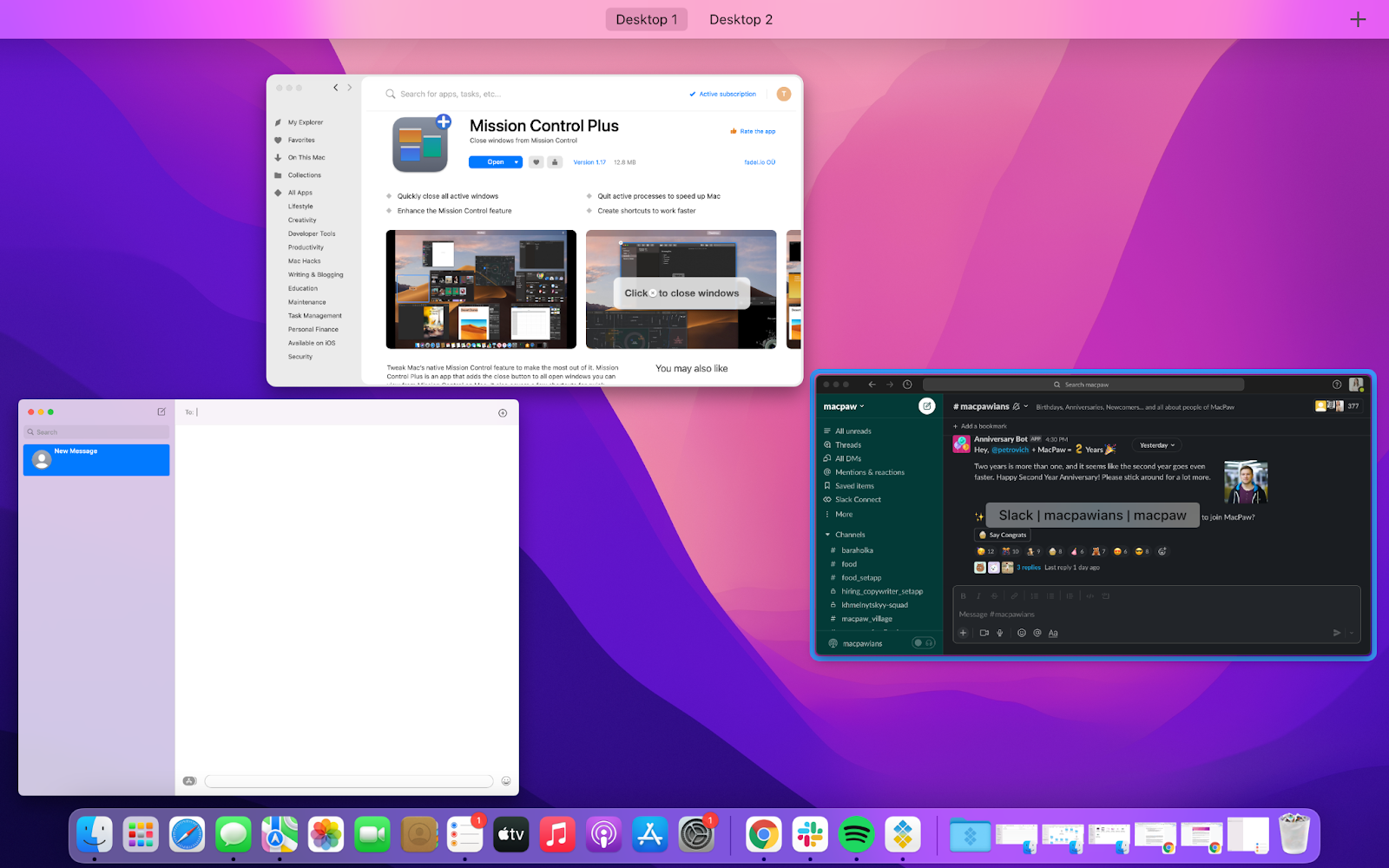Open the Yesterday date dropdown
The height and width of the screenshot is (868, 1389).
1157,445
